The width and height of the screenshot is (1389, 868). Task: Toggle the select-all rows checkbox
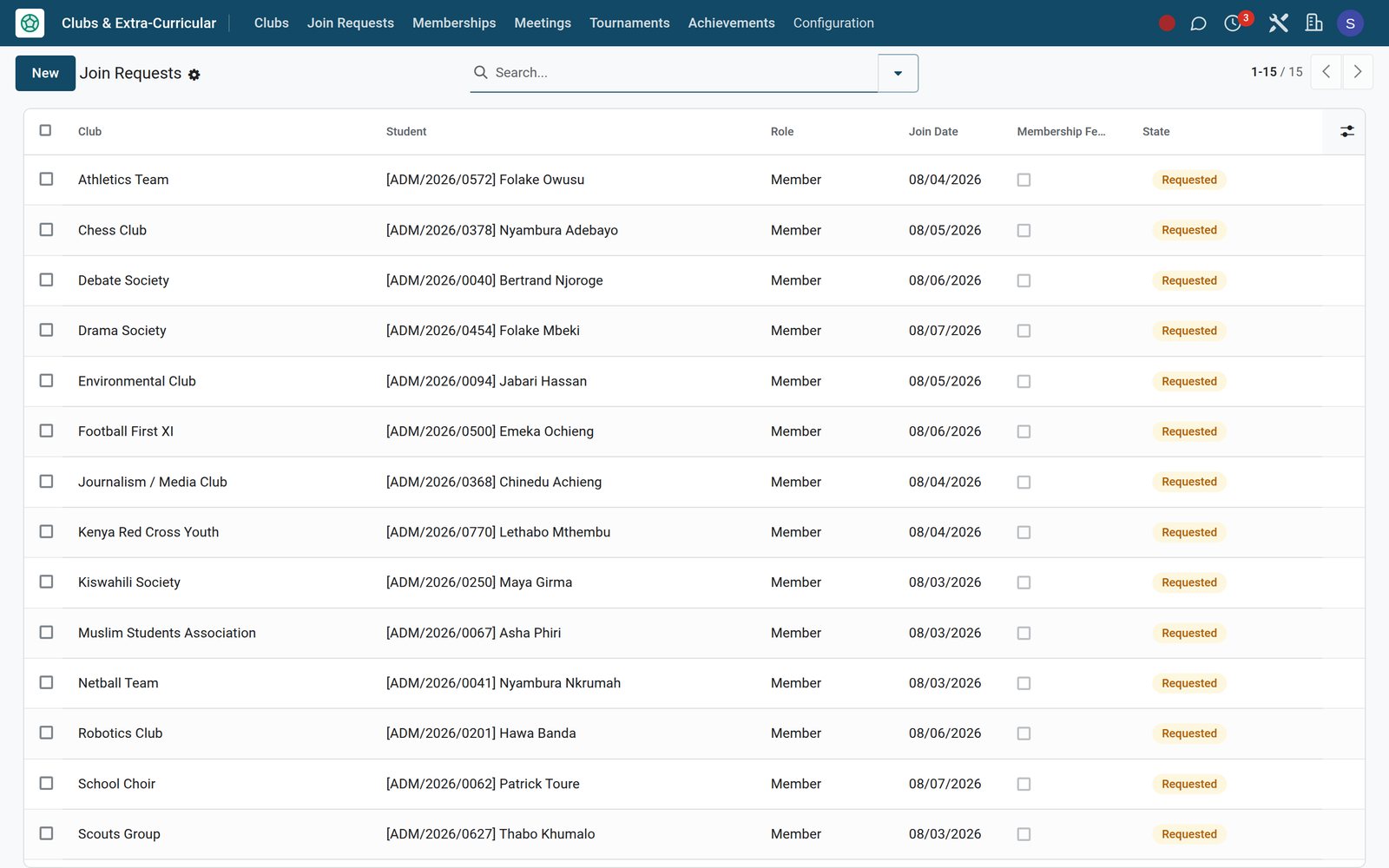coord(46,130)
